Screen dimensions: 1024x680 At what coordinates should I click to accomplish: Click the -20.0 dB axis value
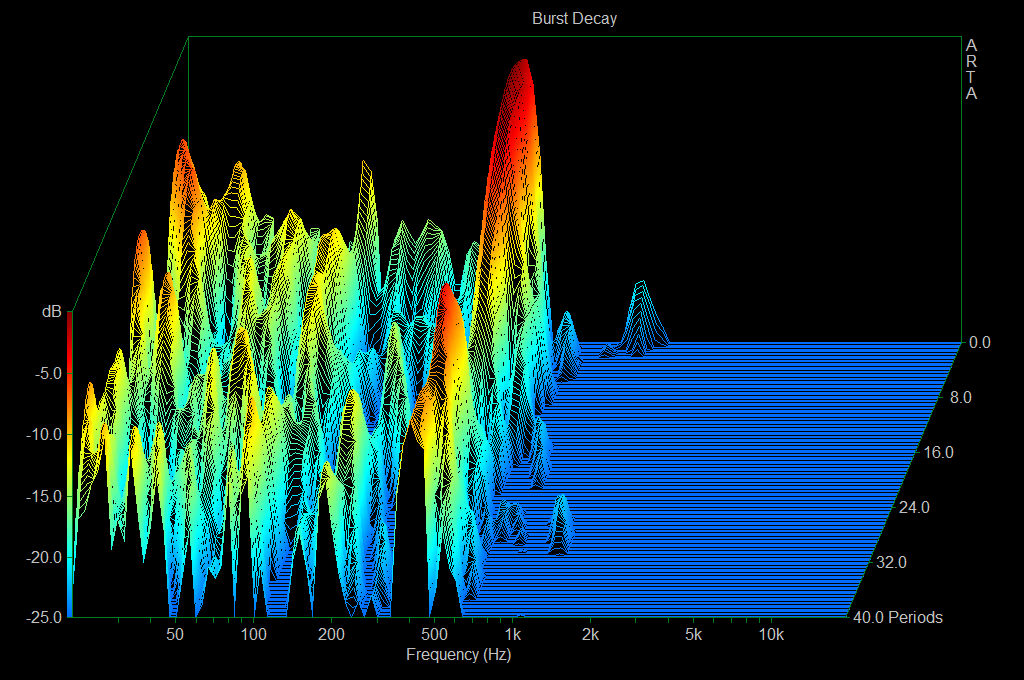tap(44, 558)
